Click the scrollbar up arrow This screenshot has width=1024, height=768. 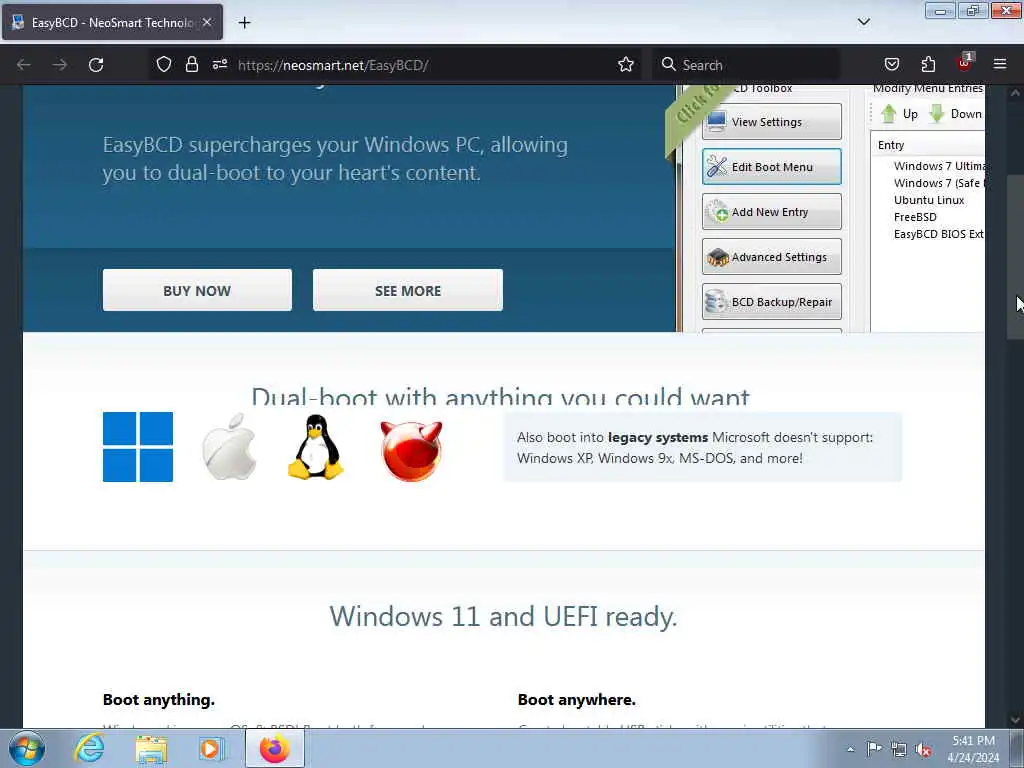point(1015,93)
